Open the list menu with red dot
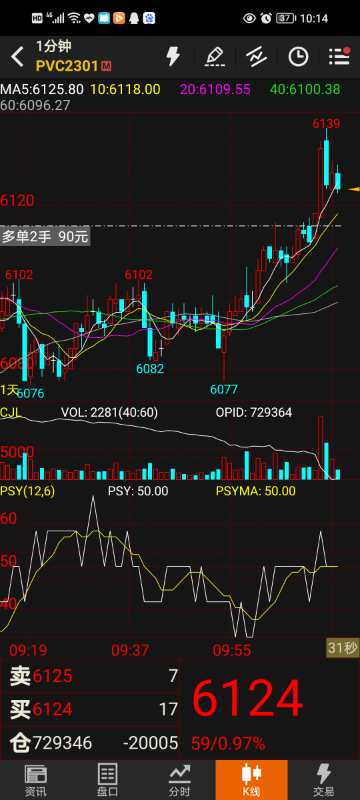360x800 pixels. click(339, 57)
